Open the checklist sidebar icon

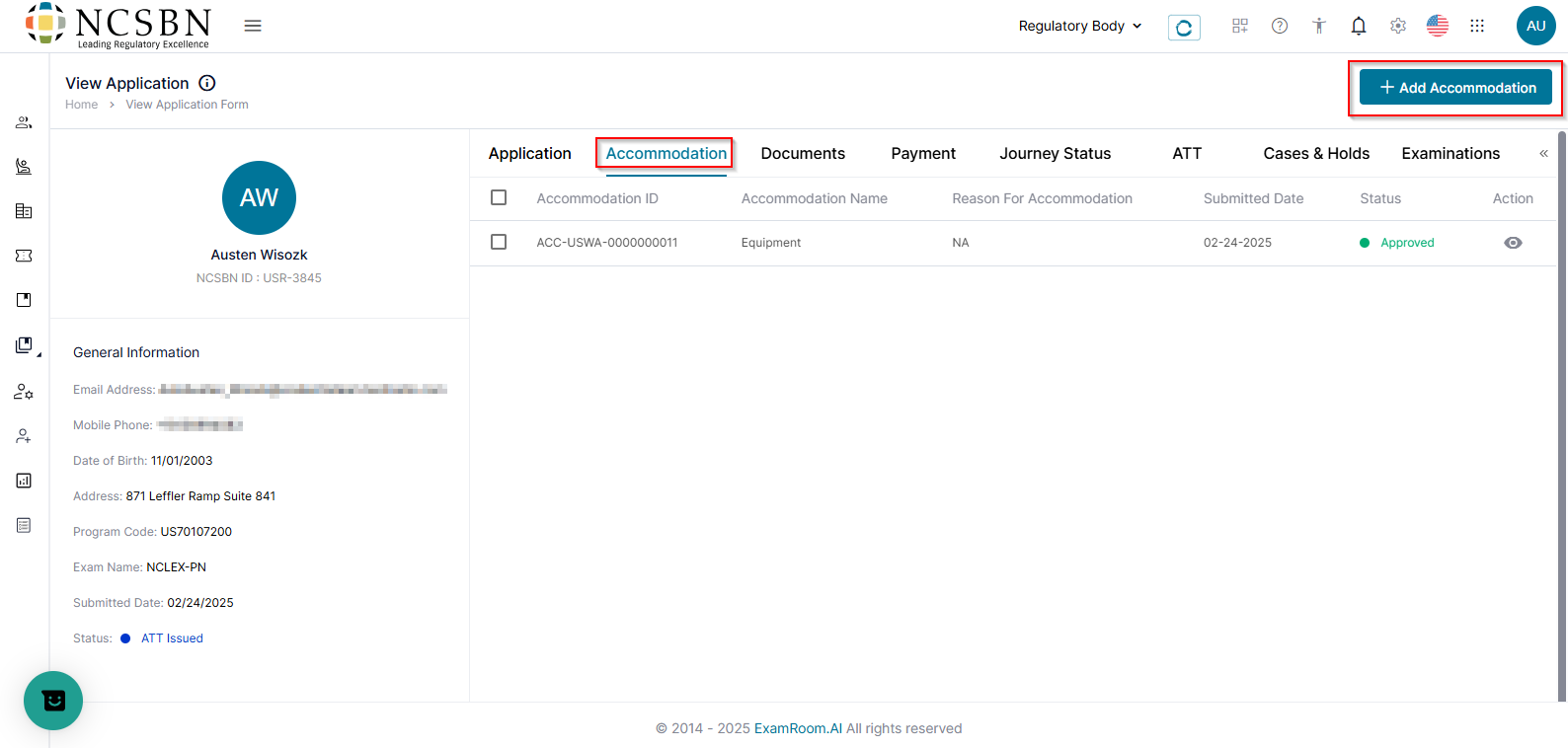24,525
